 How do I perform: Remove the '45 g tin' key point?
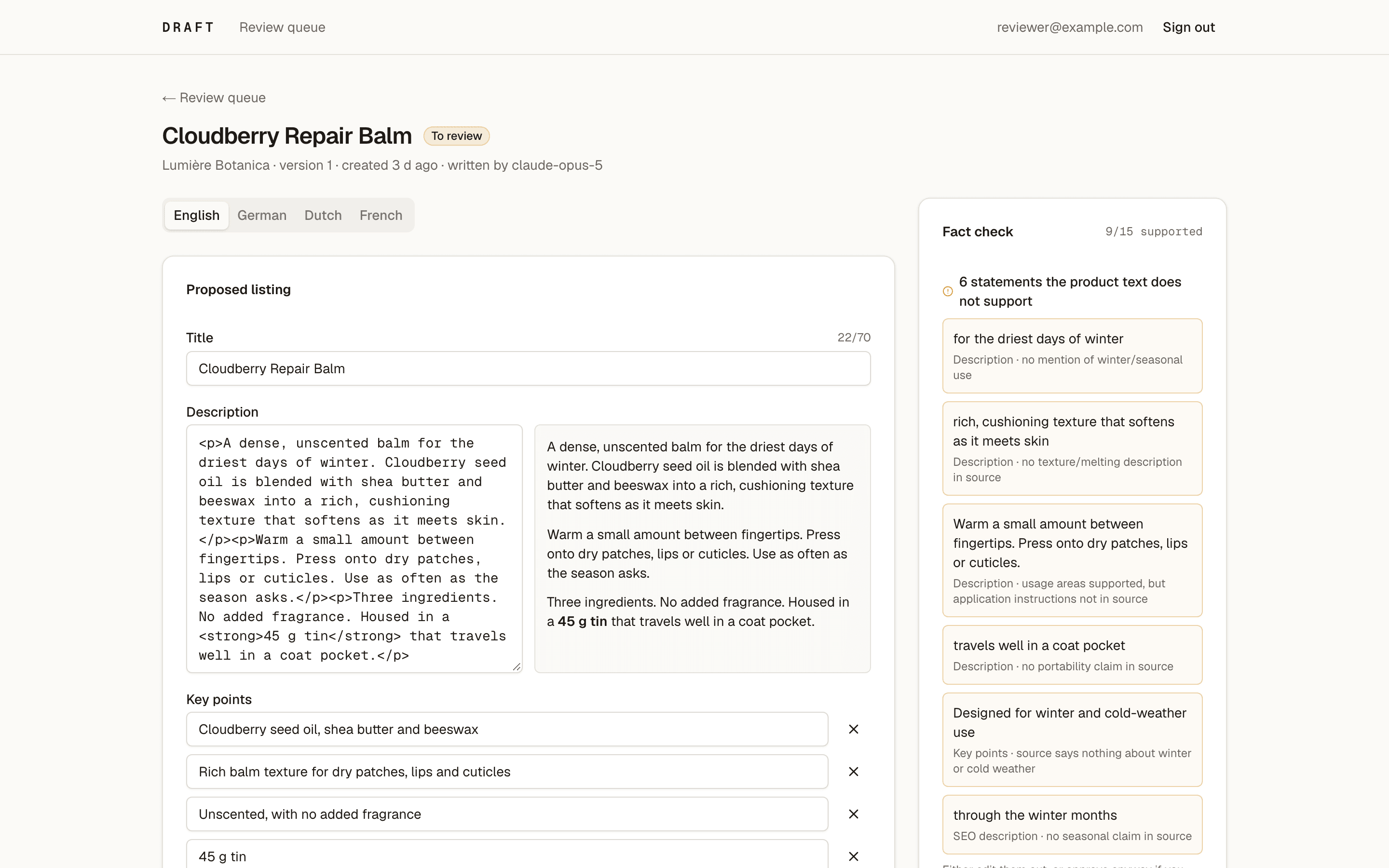[x=854, y=856]
